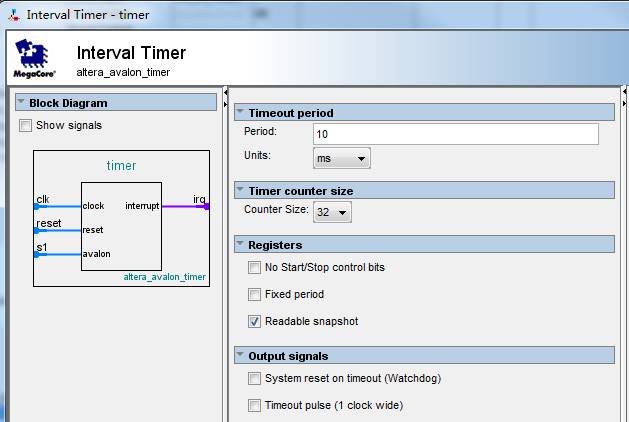Click the s1 avalon port endpoint
Viewport: 629px width, 422px height.
click(36, 254)
